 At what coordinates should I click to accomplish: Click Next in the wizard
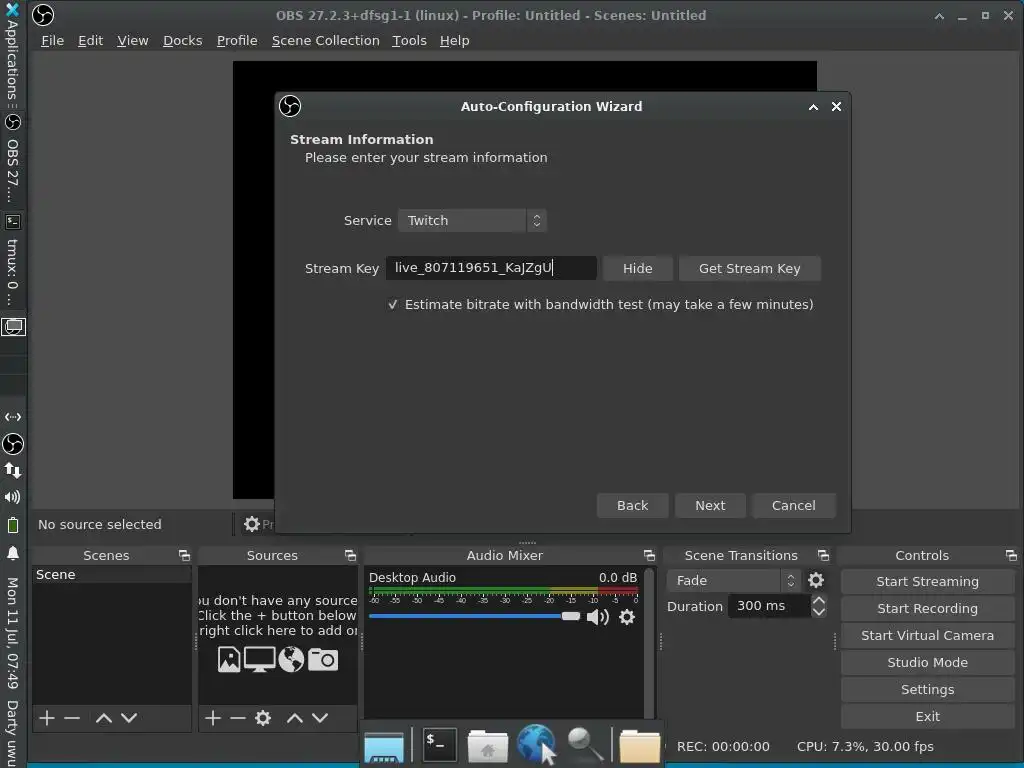pos(710,505)
